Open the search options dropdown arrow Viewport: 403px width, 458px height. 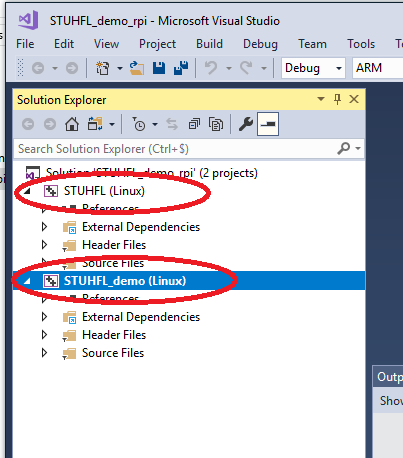[x=358, y=149]
